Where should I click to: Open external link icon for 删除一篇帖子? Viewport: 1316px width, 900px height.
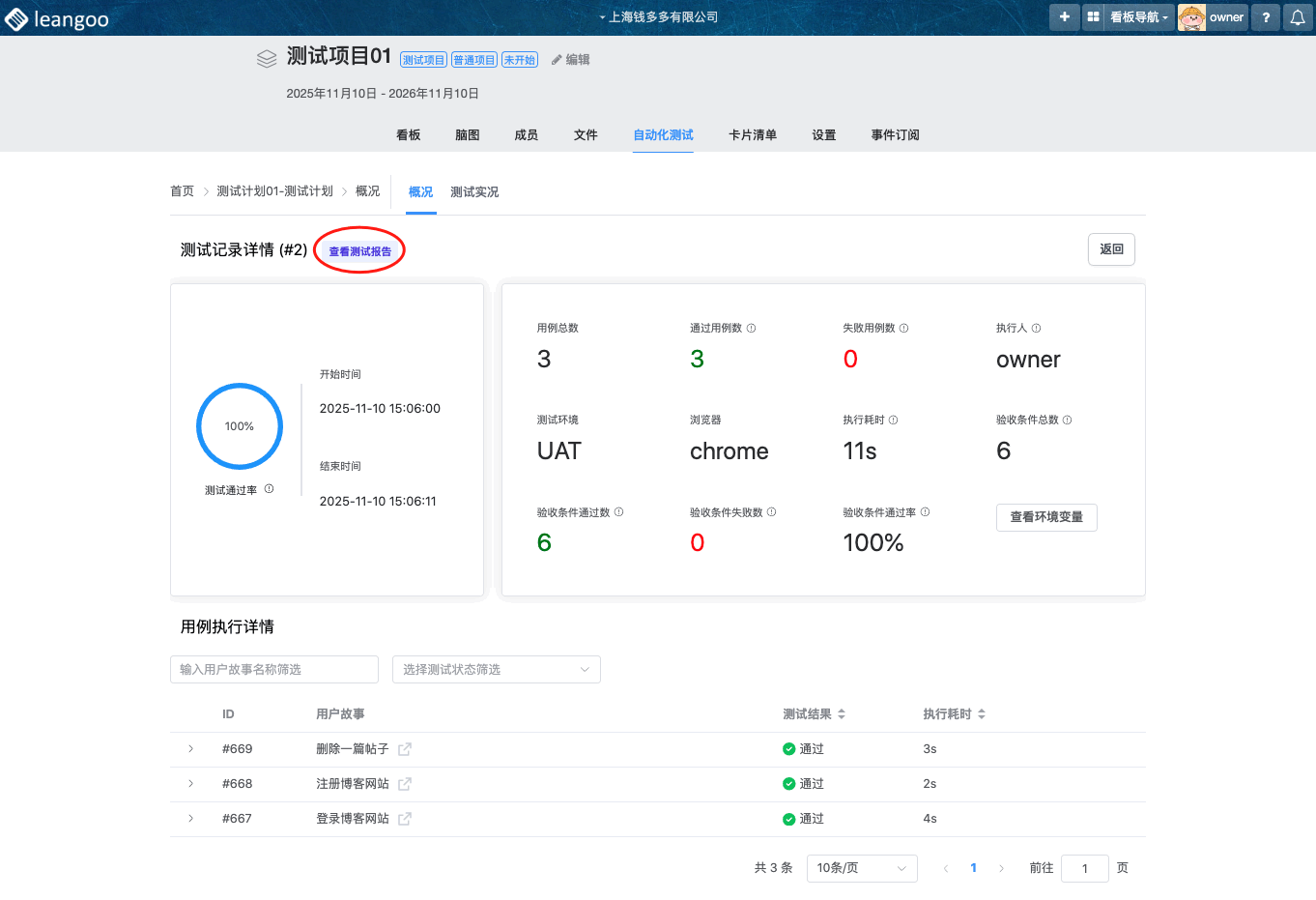tap(405, 749)
